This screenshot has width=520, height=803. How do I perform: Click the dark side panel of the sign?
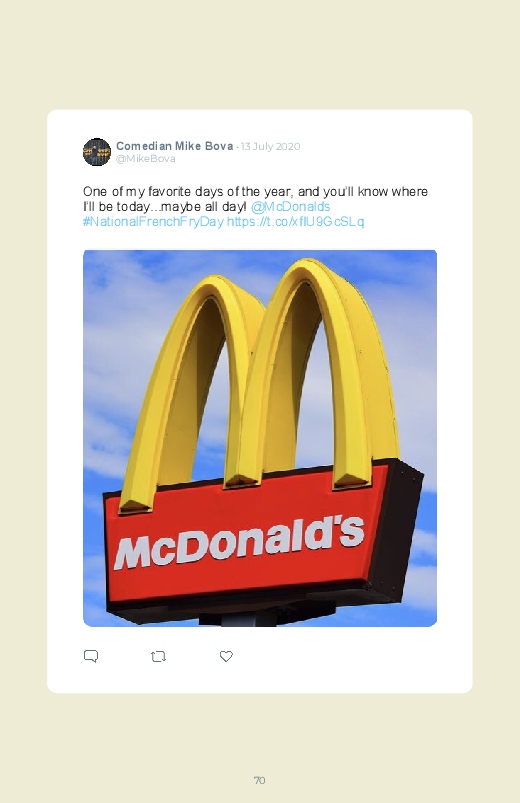pyautogui.click(x=400, y=527)
